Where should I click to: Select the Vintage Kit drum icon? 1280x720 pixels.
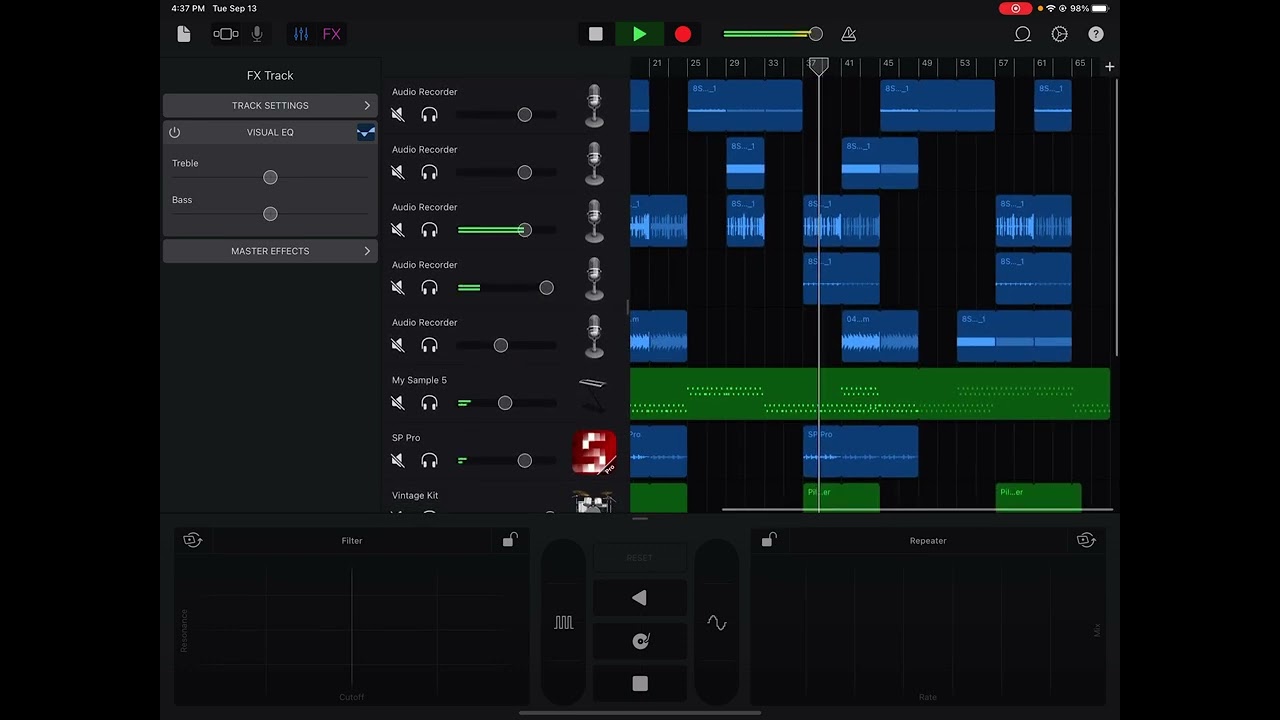(x=594, y=501)
